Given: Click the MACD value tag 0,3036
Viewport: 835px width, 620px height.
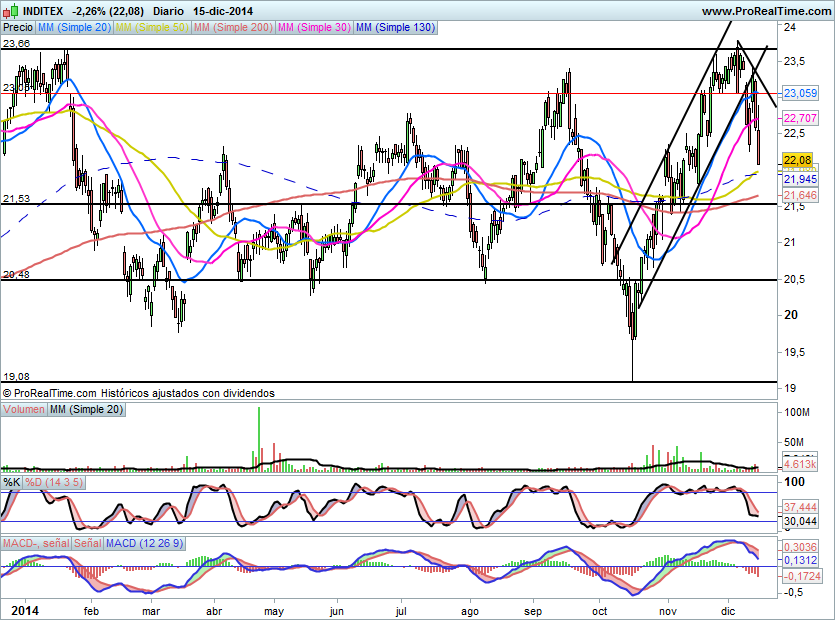Looking at the screenshot, I should 800,546.
